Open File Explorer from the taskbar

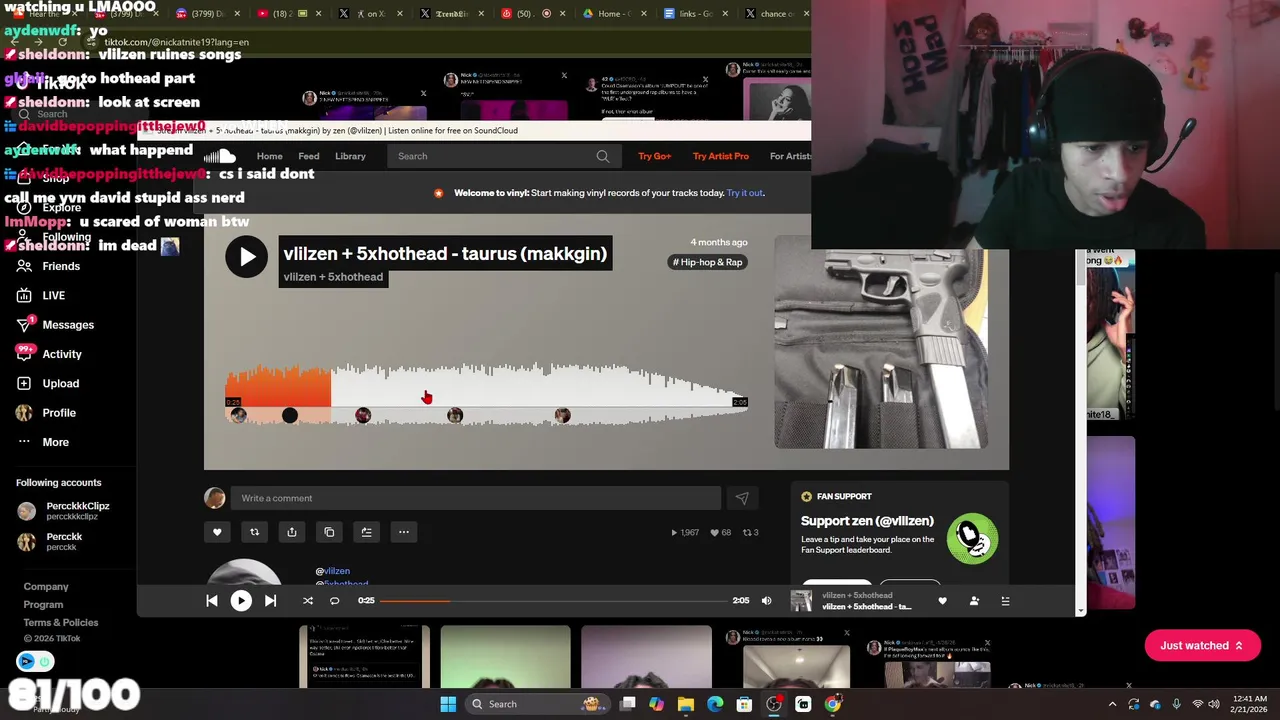[686, 704]
